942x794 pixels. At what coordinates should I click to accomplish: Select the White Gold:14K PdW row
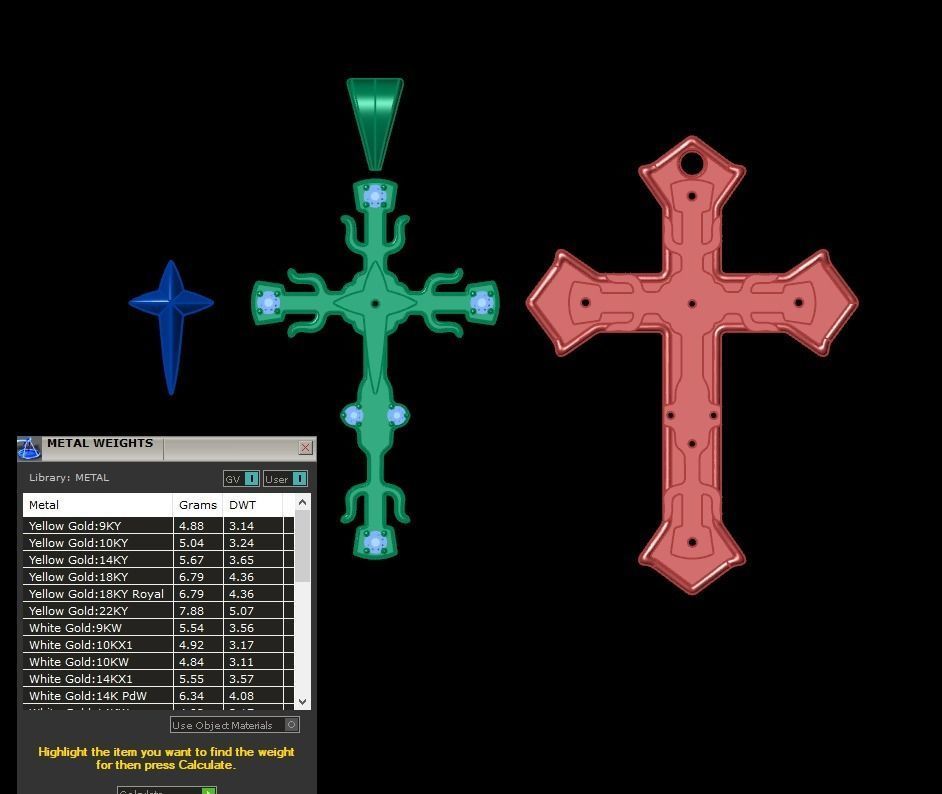coord(158,696)
